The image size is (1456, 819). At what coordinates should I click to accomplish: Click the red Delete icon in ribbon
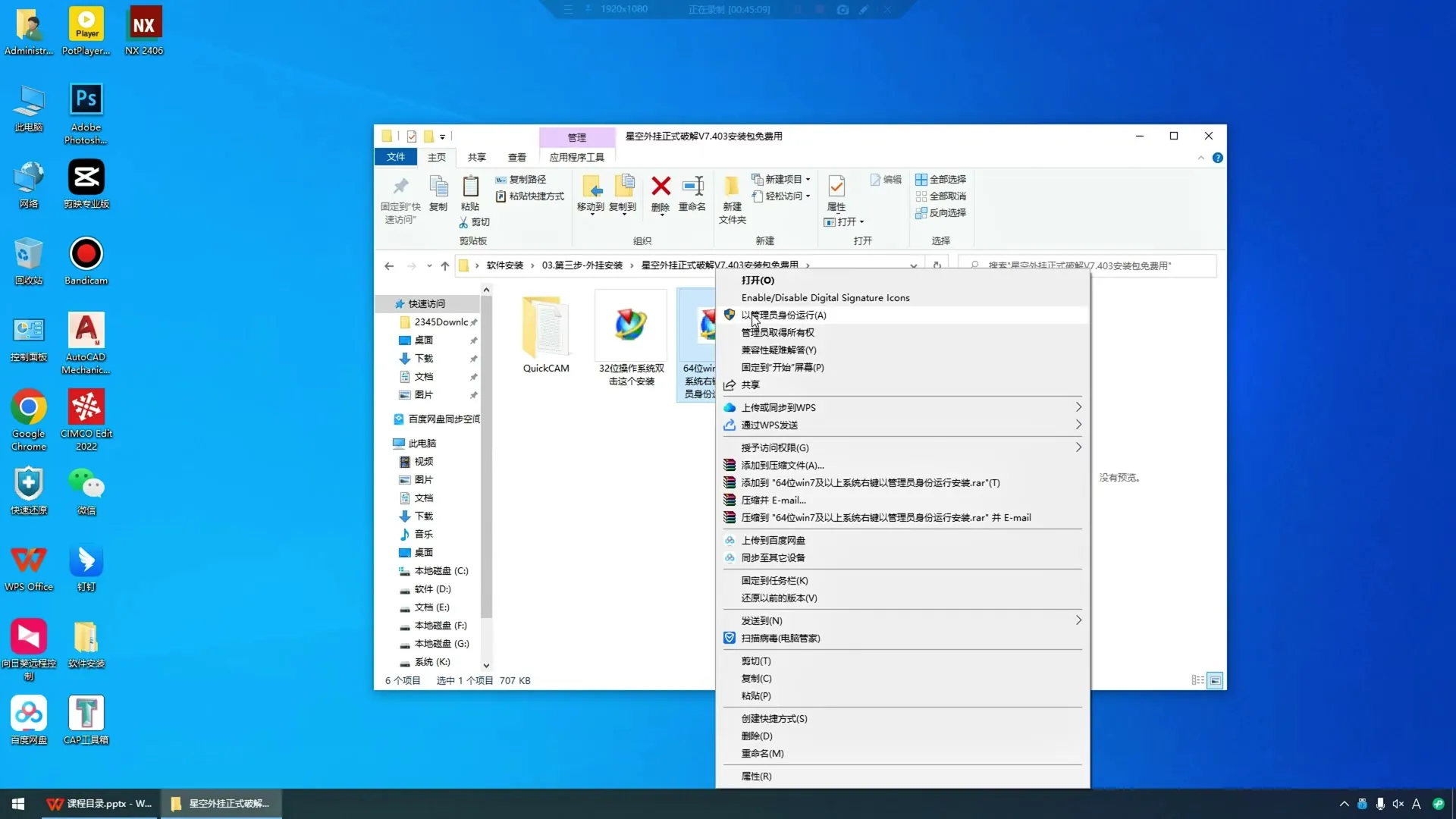click(661, 187)
